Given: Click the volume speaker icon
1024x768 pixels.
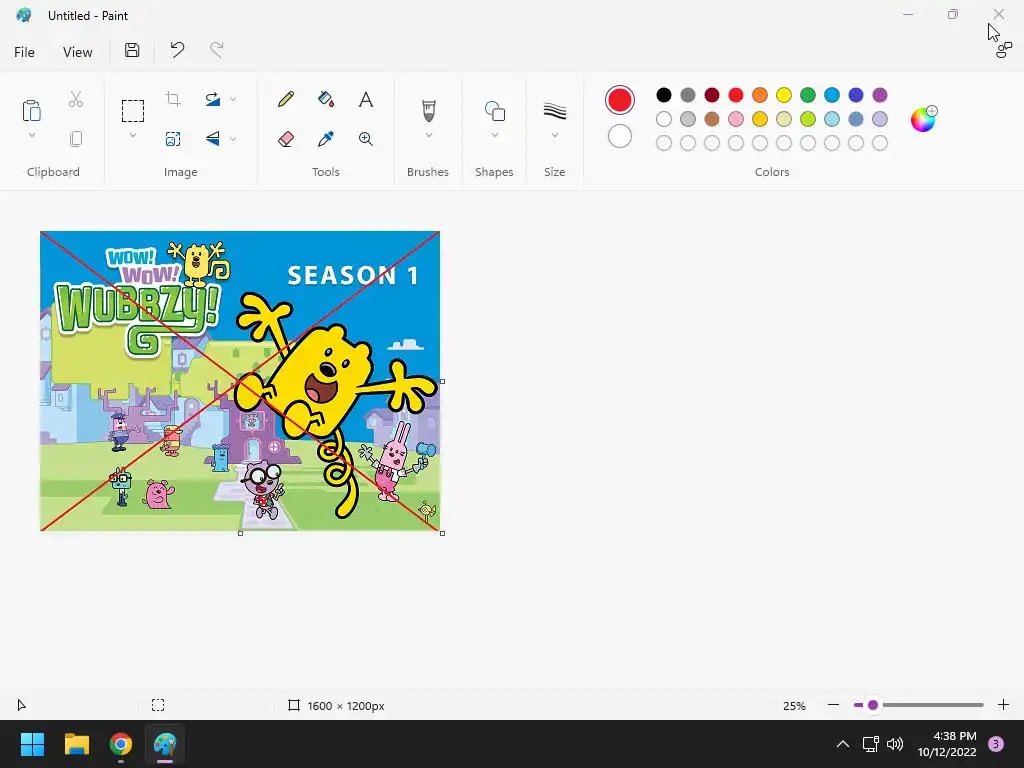Looking at the screenshot, I should 895,744.
